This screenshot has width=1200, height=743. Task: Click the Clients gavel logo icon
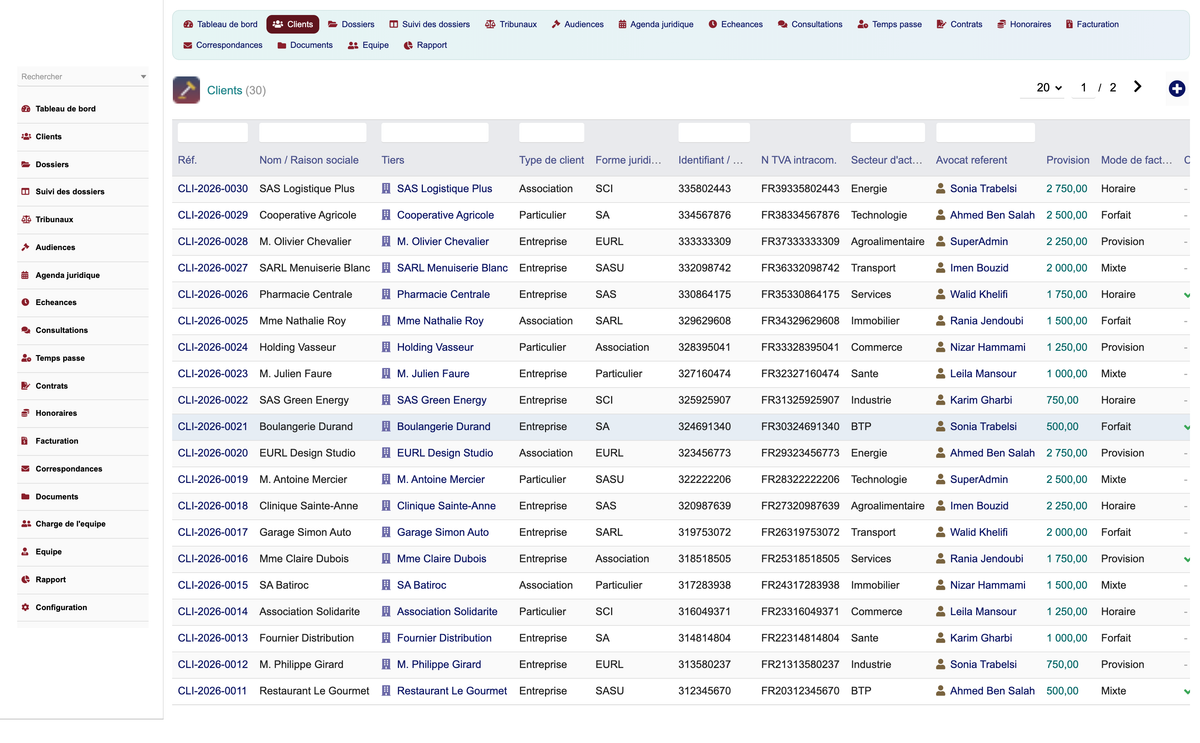pos(186,90)
